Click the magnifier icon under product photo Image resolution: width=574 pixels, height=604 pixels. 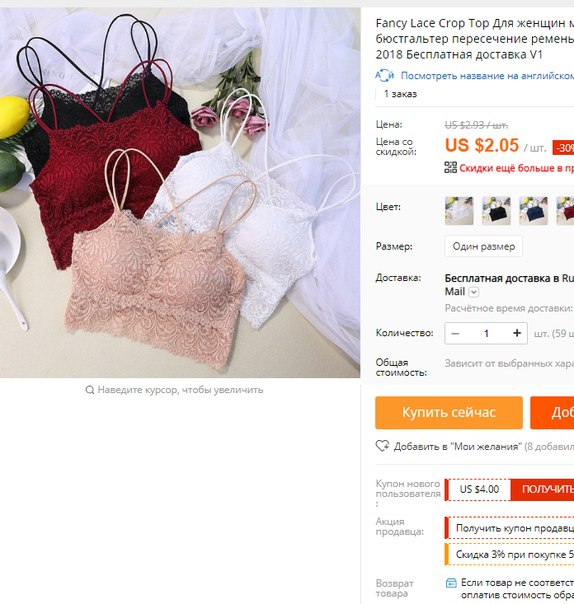point(89,390)
